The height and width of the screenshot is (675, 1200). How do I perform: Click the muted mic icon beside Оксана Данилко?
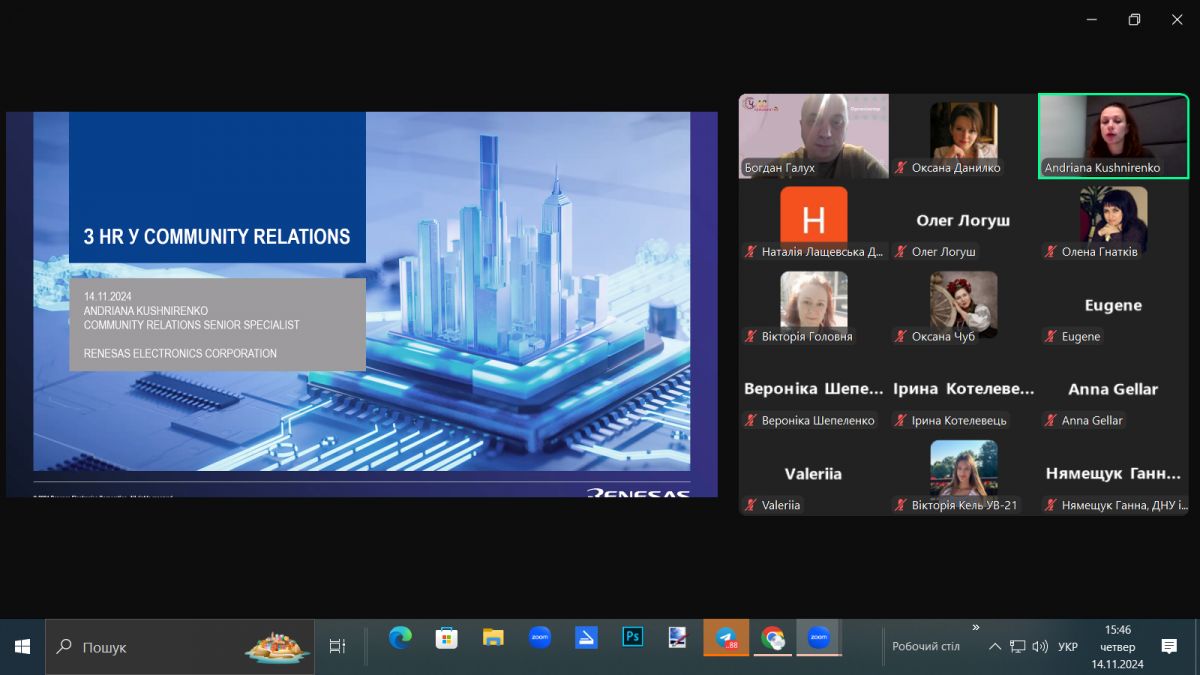tap(900, 168)
